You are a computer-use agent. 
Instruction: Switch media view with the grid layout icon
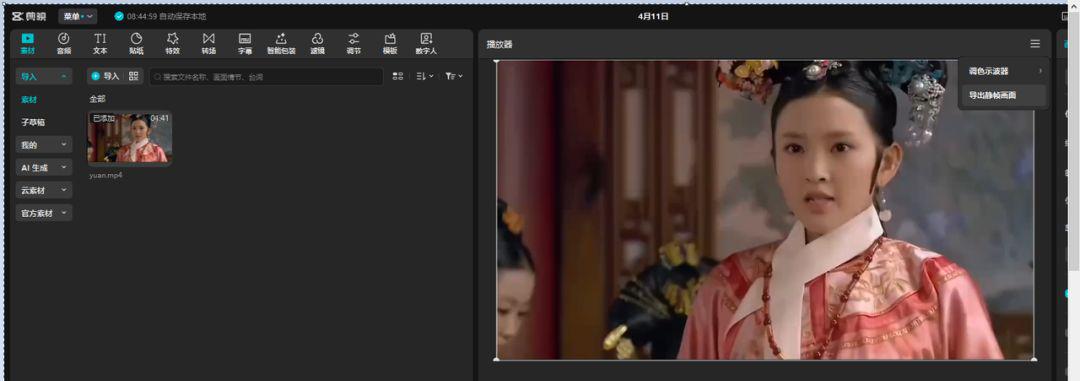pos(397,76)
